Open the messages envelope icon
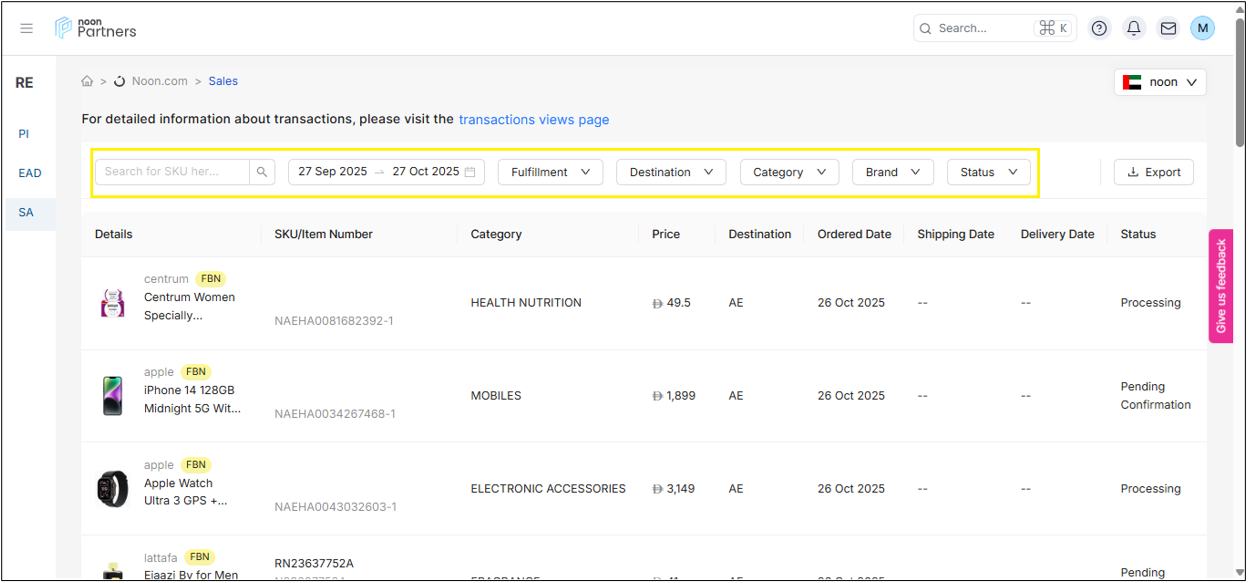 pyautogui.click(x=1167, y=28)
